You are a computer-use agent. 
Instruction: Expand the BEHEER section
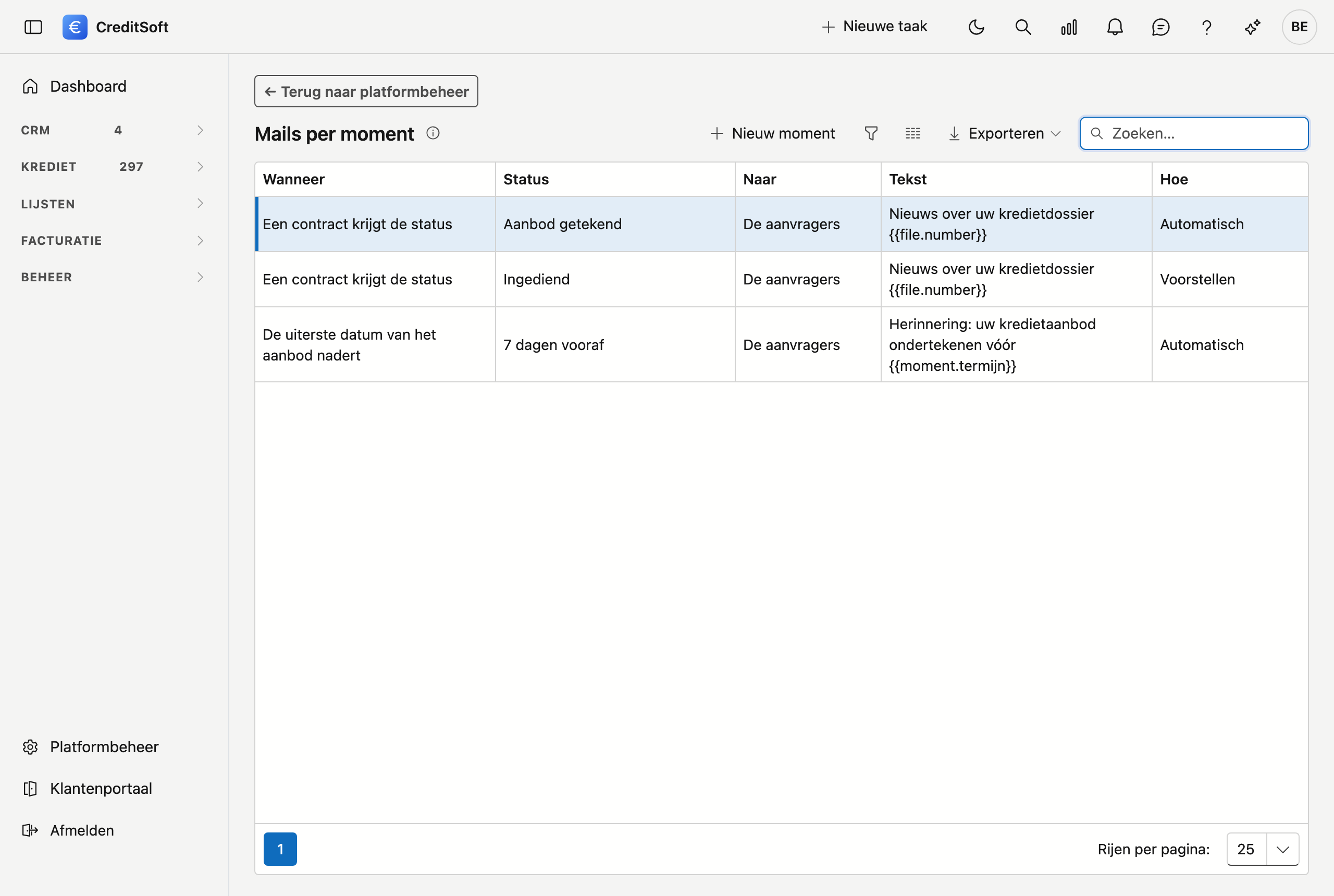(113, 277)
